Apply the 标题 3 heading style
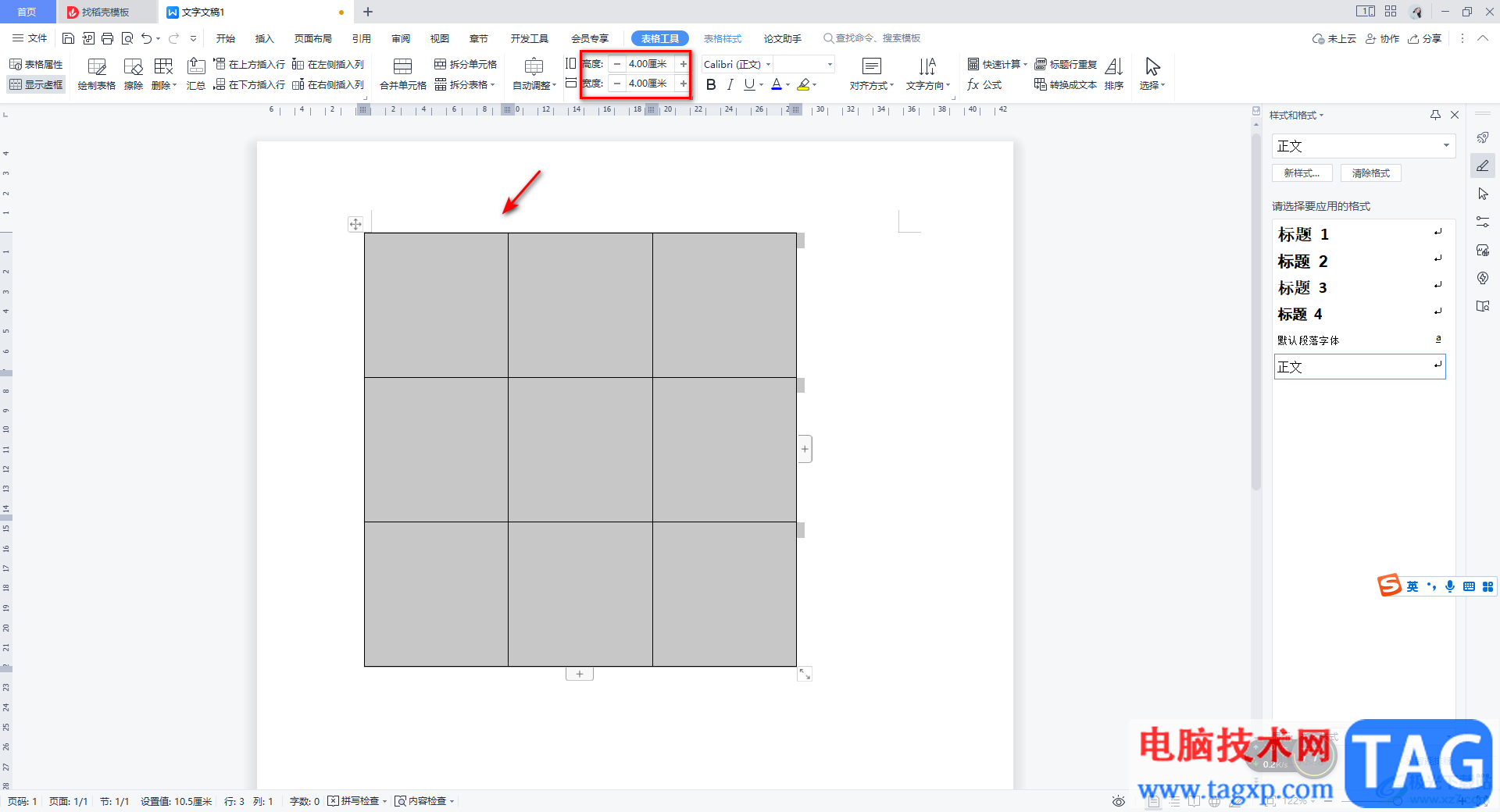Viewport: 1500px width, 812px height. coord(1360,287)
